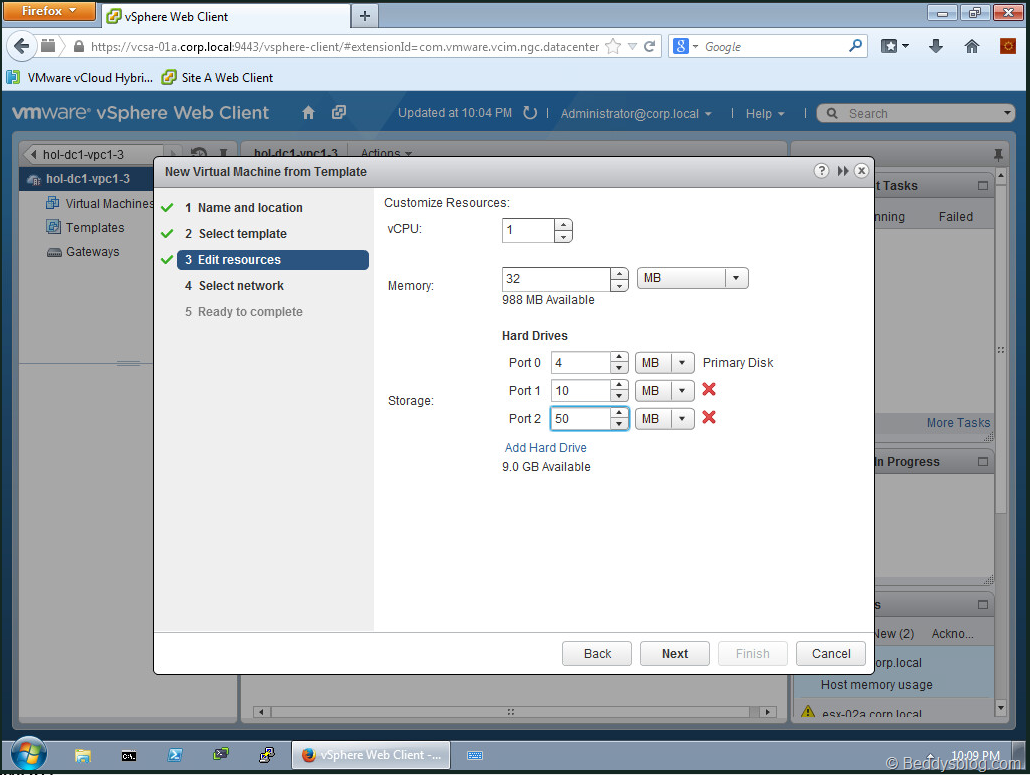Click the Next button

[675, 653]
